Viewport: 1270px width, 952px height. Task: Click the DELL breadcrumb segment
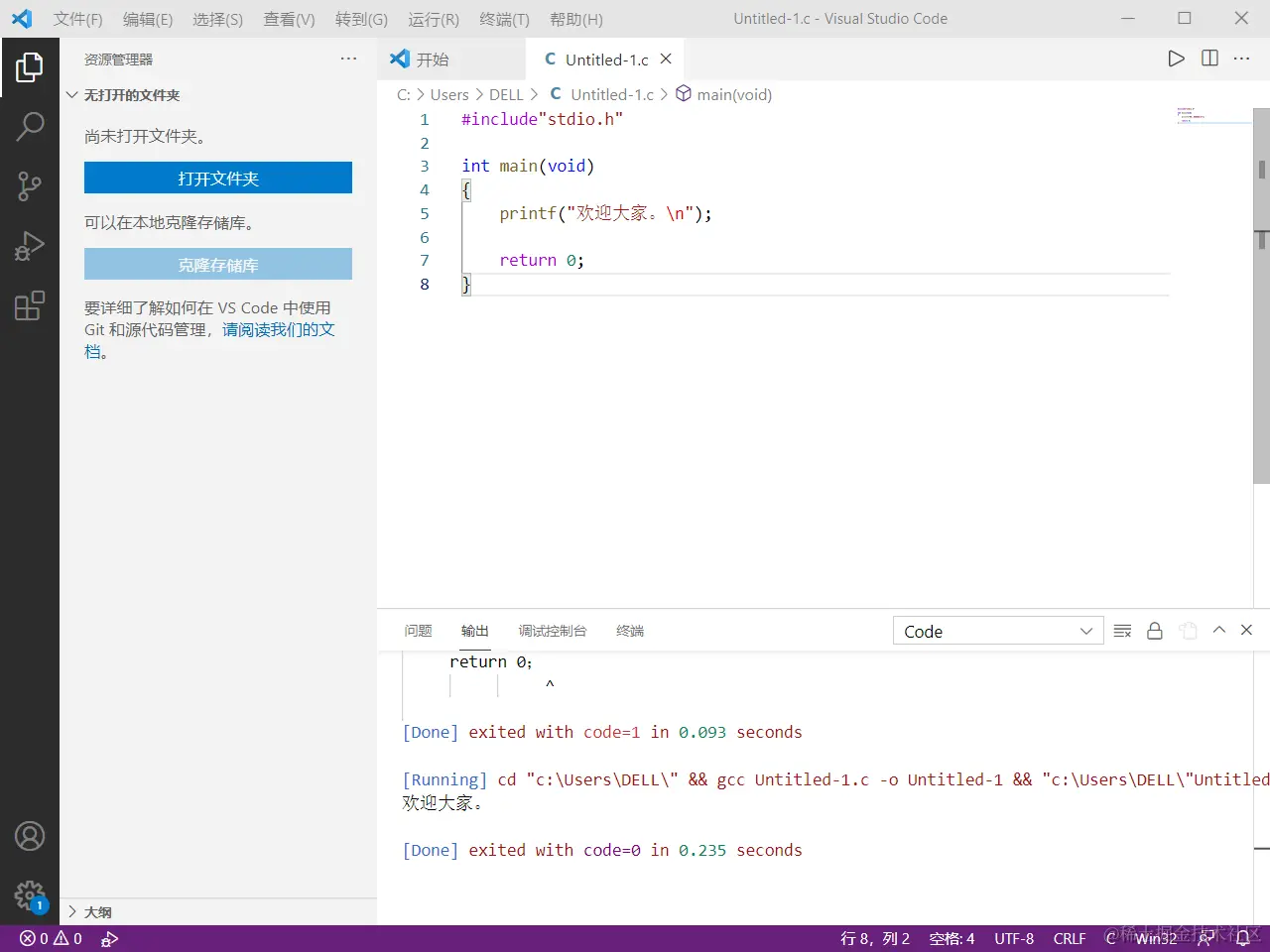pos(506,94)
